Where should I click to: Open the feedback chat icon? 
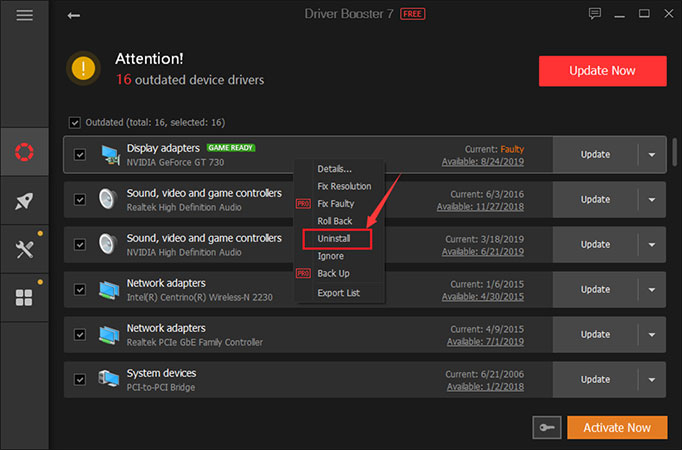(x=595, y=14)
